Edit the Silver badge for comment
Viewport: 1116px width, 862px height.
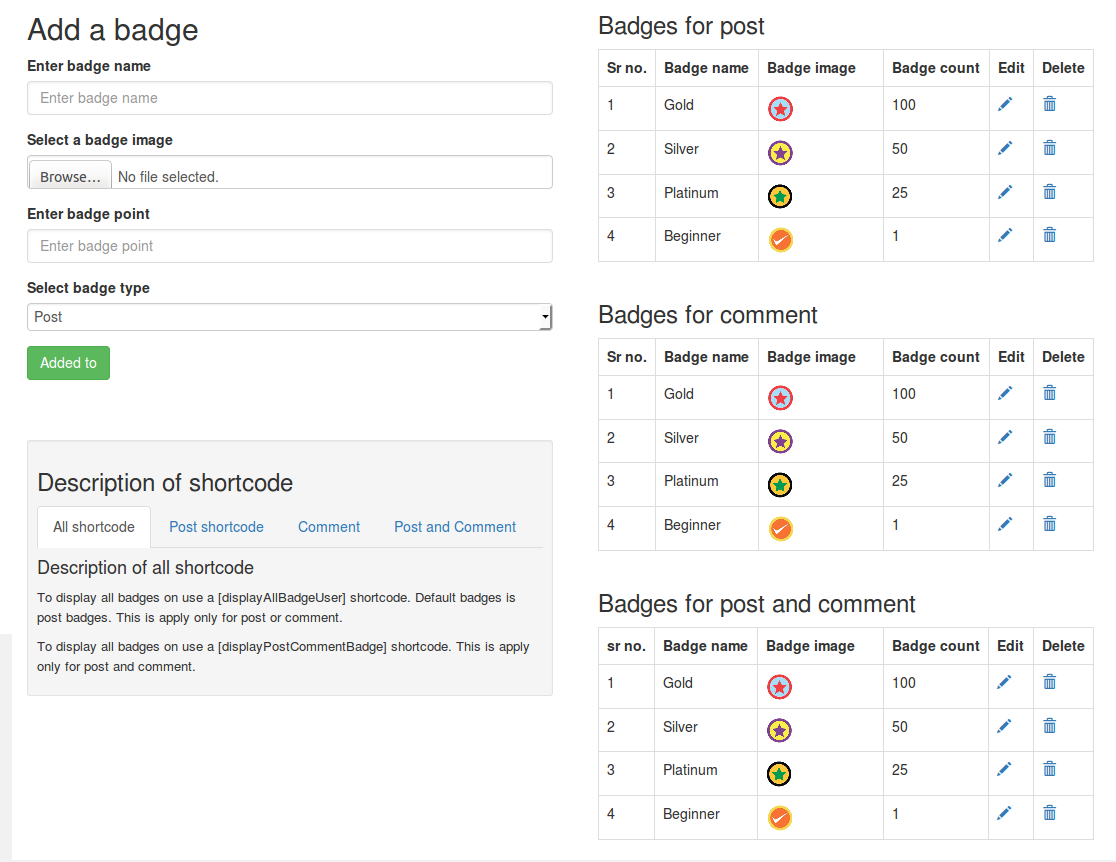[1005, 437]
